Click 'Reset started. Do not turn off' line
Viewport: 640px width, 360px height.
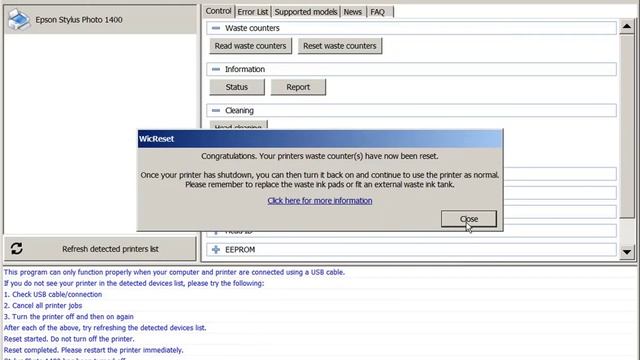69,339
